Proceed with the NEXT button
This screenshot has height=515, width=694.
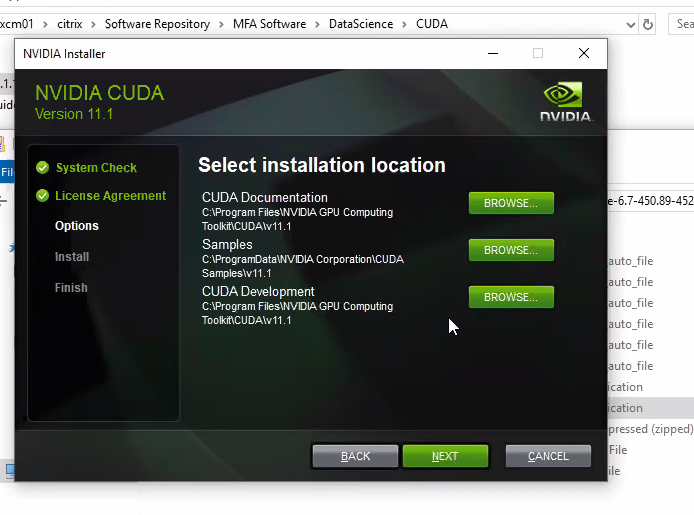click(x=445, y=456)
